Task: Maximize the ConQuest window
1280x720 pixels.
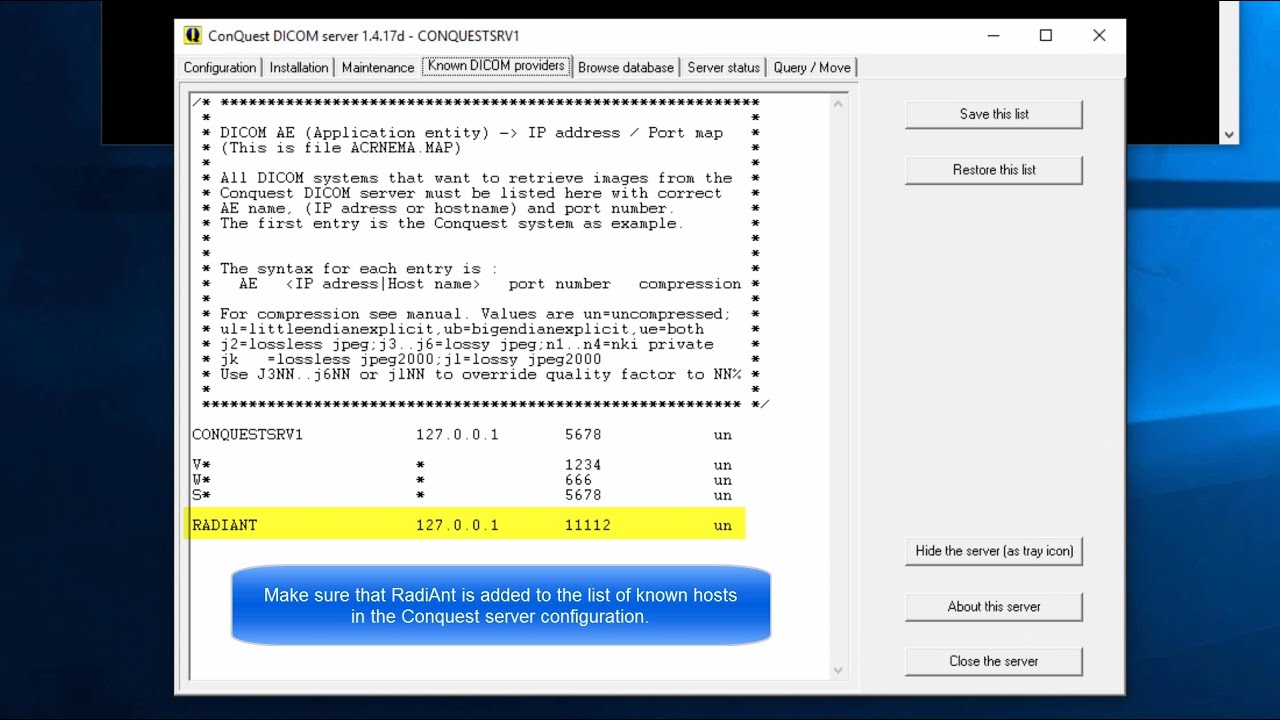Action: [1046, 35]
